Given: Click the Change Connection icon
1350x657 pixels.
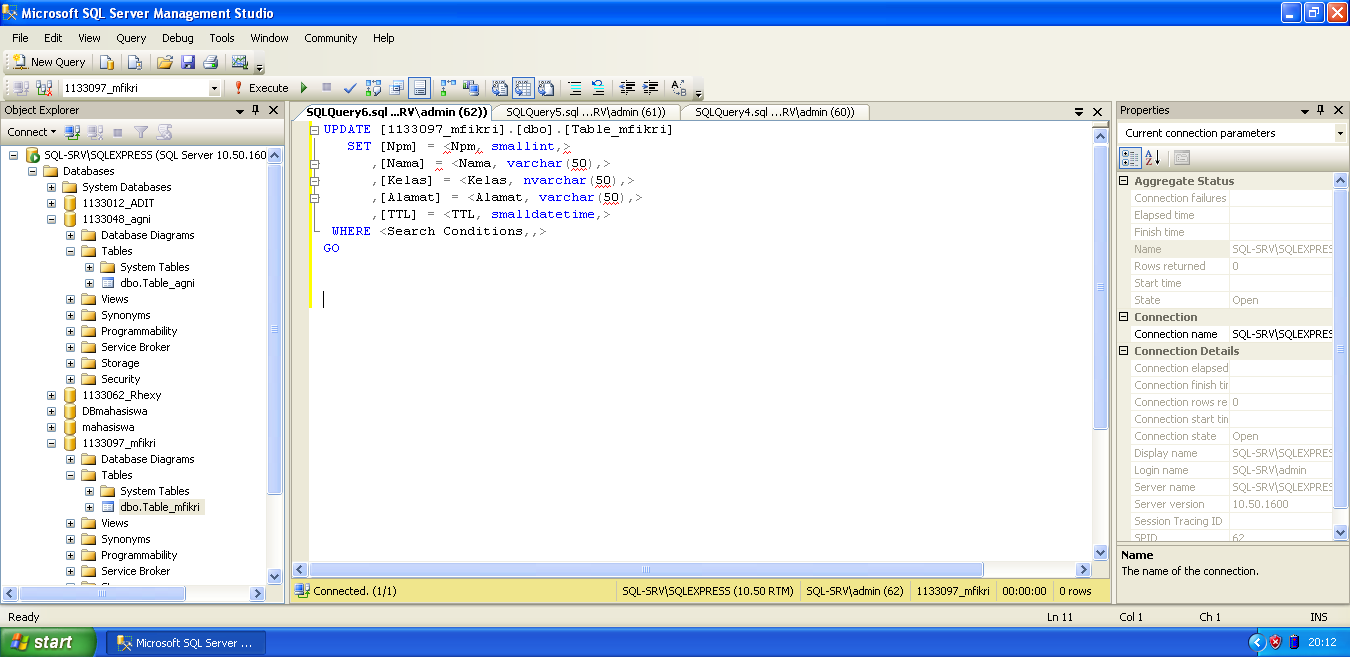Looking at the screenshot, I should [x=44, y=88].
